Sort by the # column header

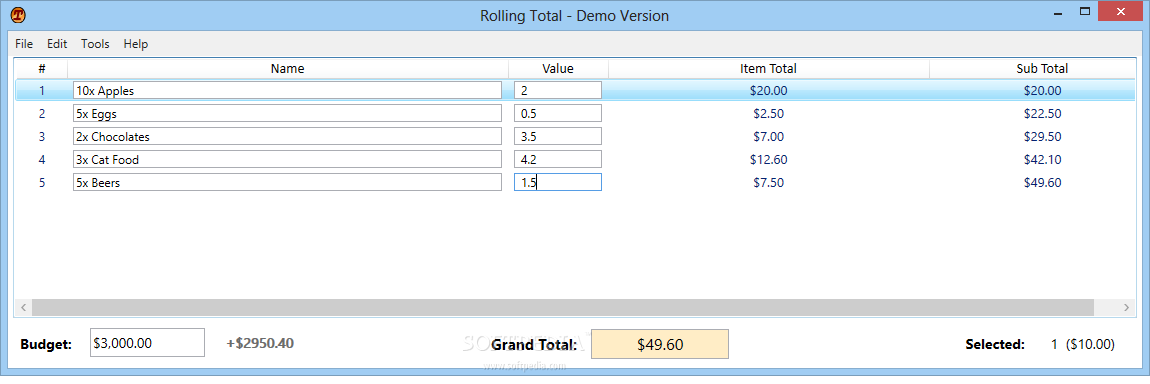tap(42, 69)
